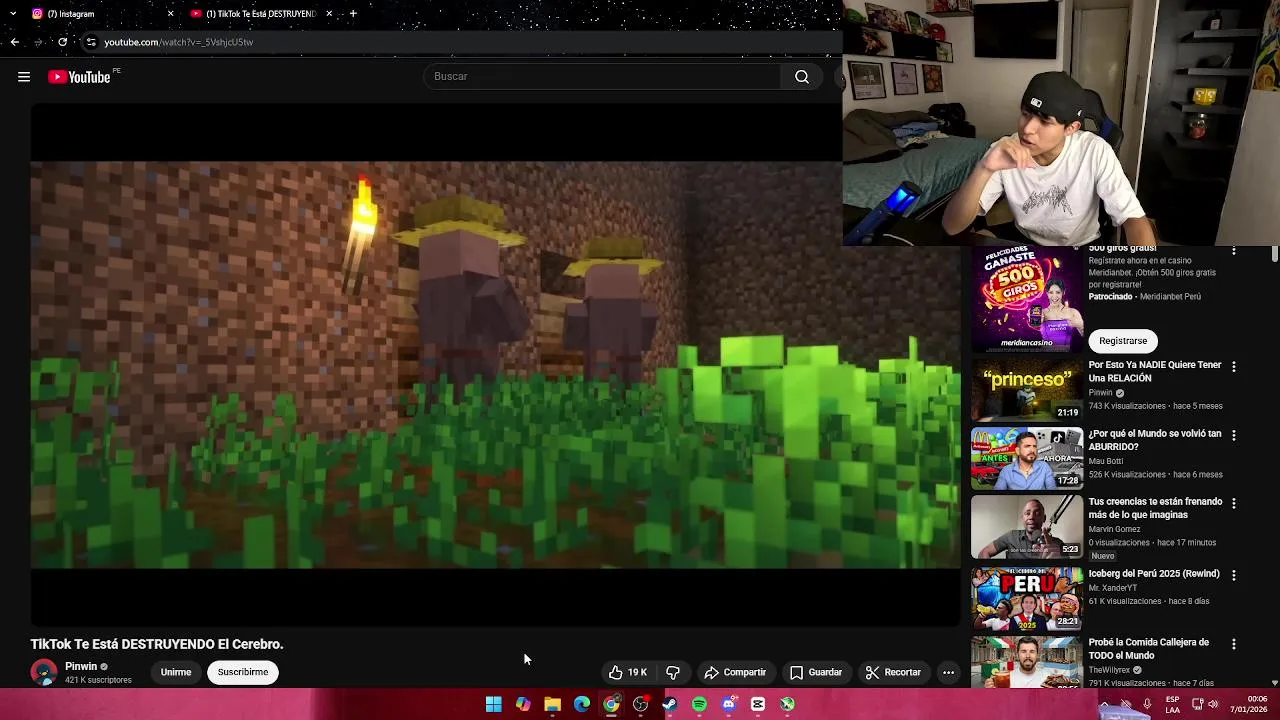Click the video title text TikTok Te Está DESTRUYENDO

tap(157, 644)
